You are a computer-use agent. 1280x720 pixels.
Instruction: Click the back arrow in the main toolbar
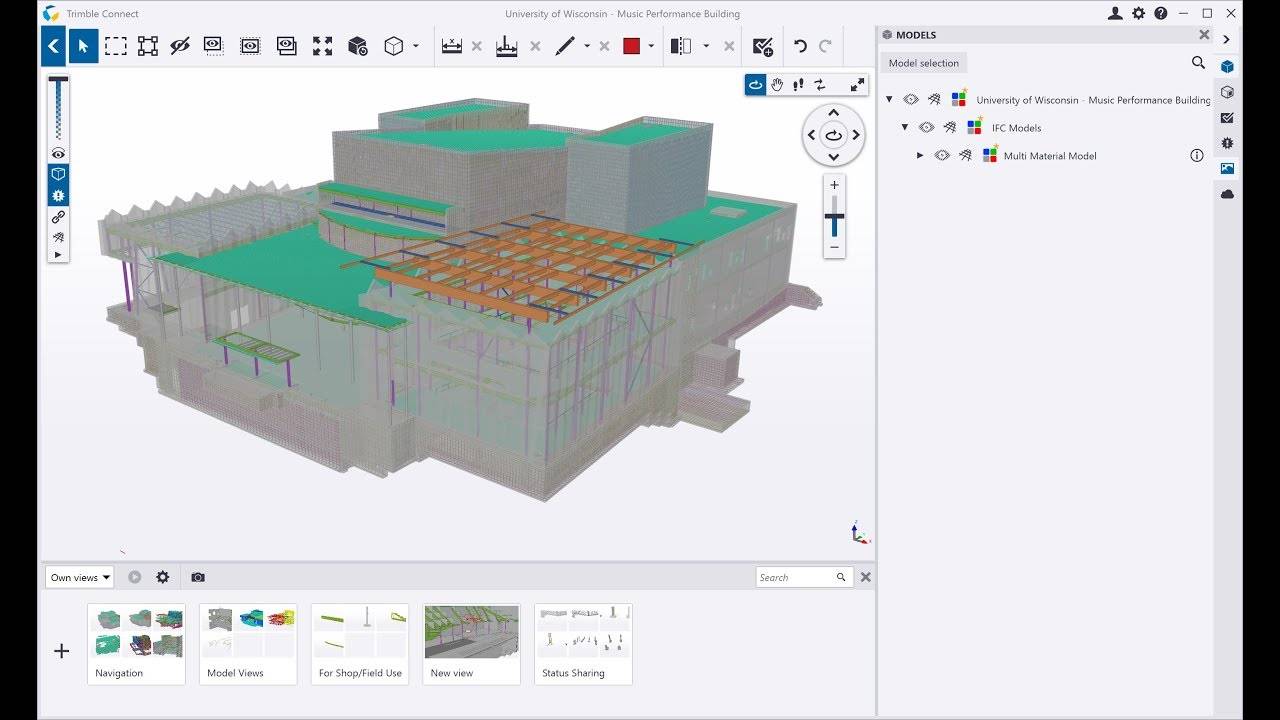click(x=53, y=46)
